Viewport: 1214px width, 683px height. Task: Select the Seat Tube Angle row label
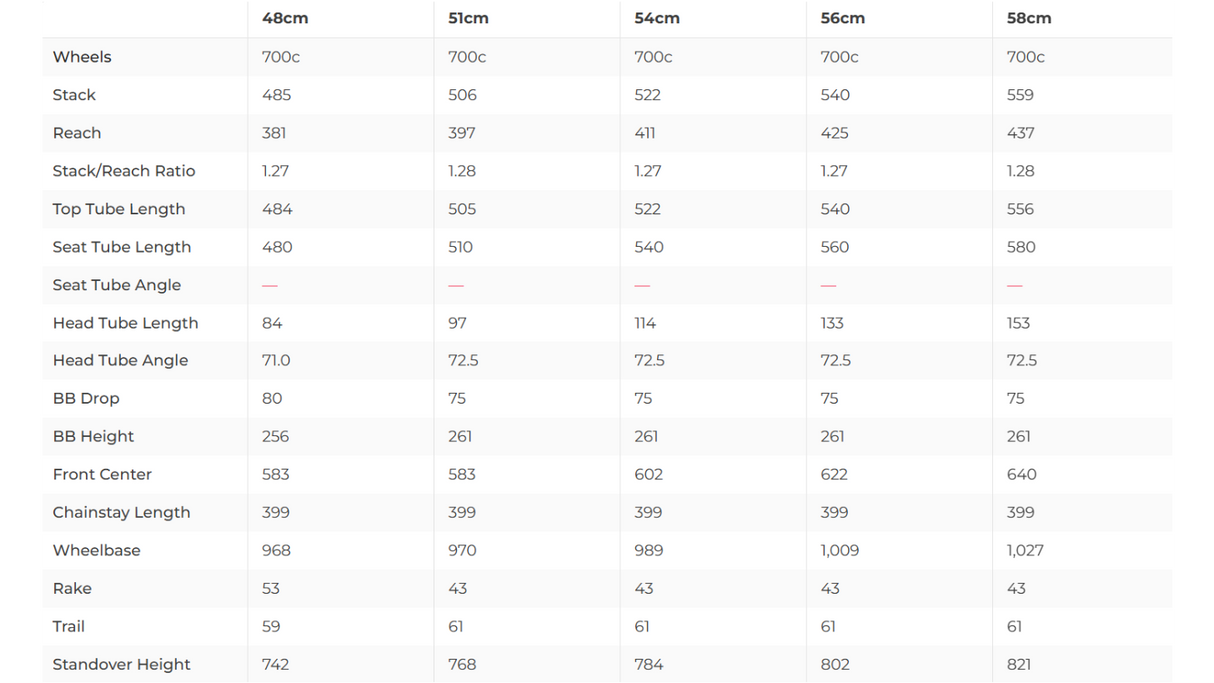click(x=117, y=285)
